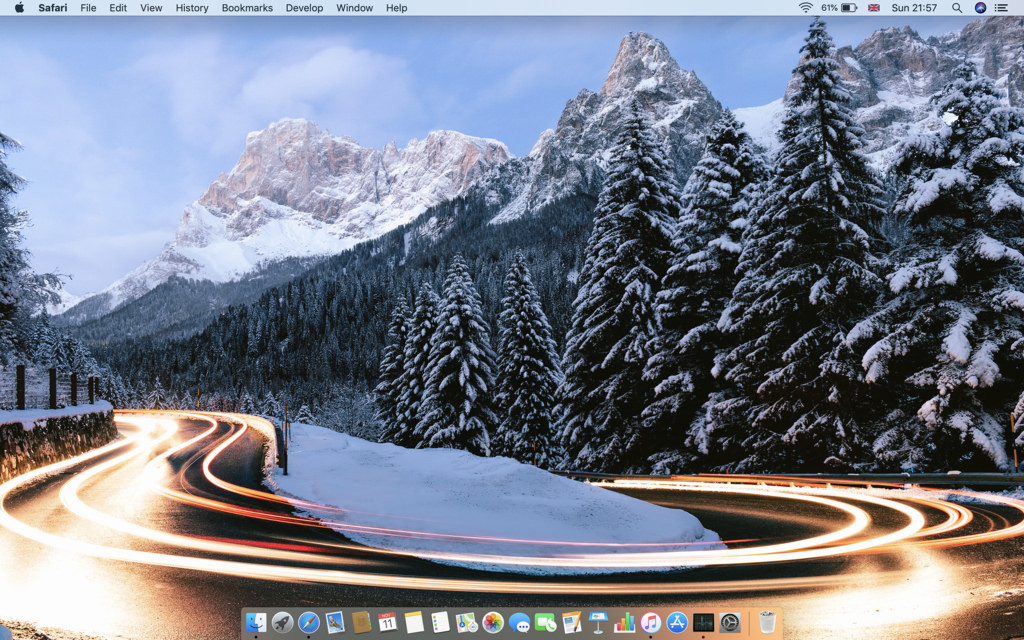Open the Window menu
Screen dimensions: 1024x640
[x=355, y=8]
